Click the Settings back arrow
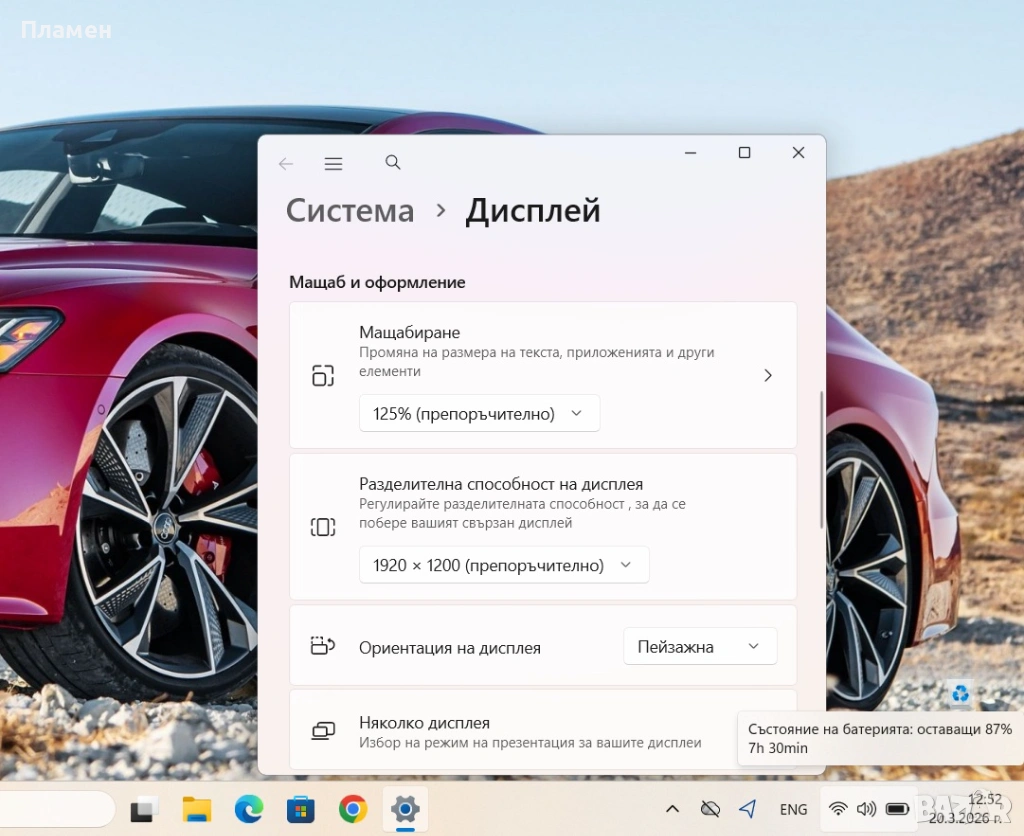Viewport: 1024px width, 836px height. tap(286, 164)
